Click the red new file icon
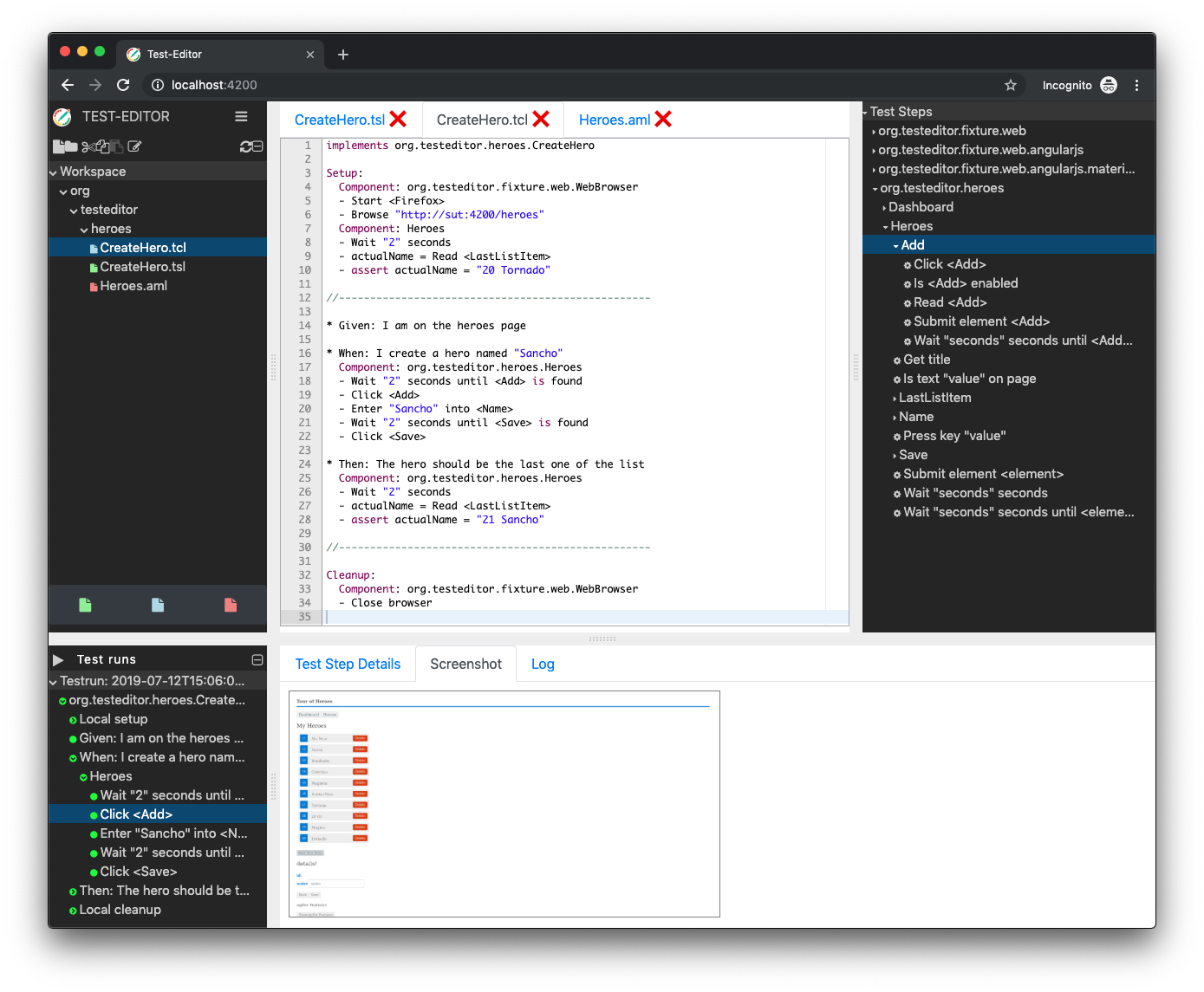Image resolution: width=1204 pixels, height=992 pixels. 231,605
